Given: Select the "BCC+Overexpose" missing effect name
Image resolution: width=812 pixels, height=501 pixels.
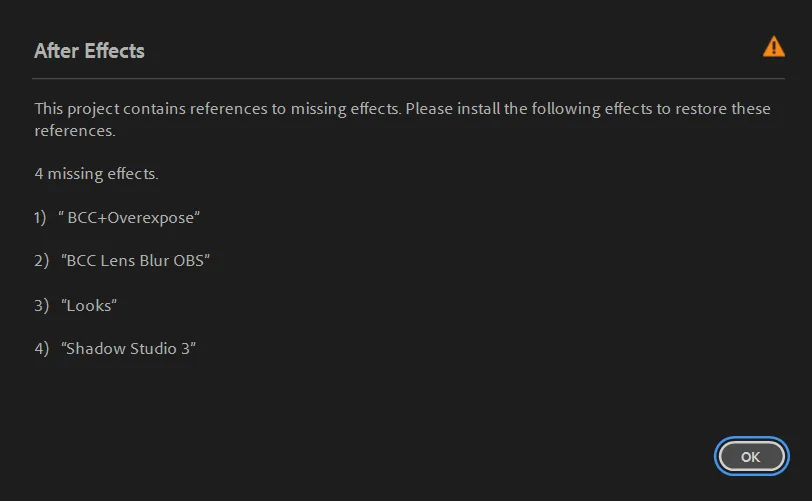Looking at the screenshot, I should pos(130,217).
